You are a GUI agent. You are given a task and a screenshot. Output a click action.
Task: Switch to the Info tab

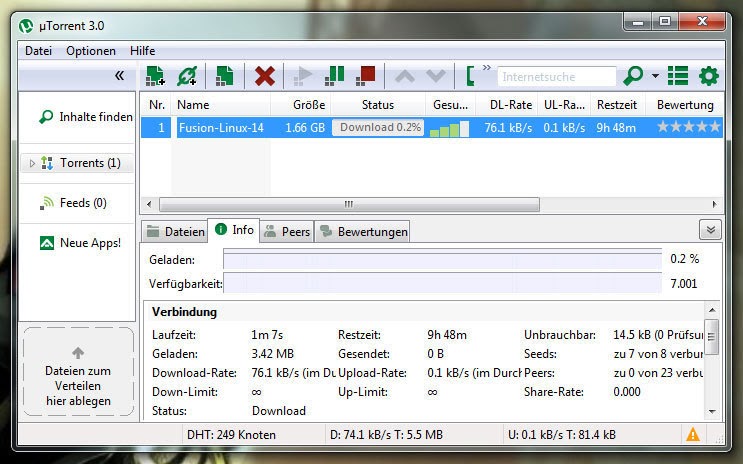(234, 230)
